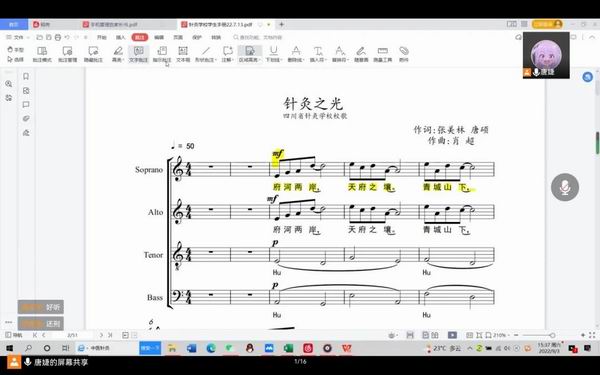The image size is (600, 375).
Task: Toggle the annotation mode (批注模式) button
Action: point(42,54)
